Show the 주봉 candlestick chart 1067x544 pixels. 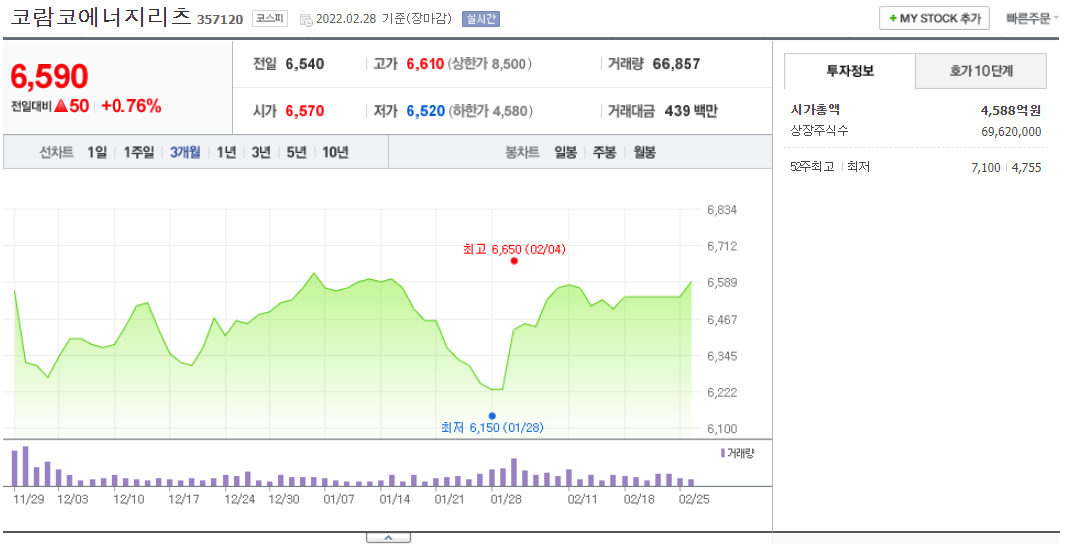(x=604, y=152)
